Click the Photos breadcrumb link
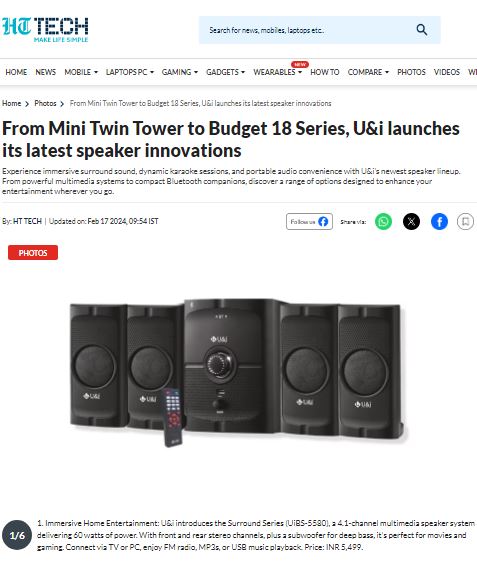Image resolution: width=477 pixels, height=563 pixels. tap(45, 103)
